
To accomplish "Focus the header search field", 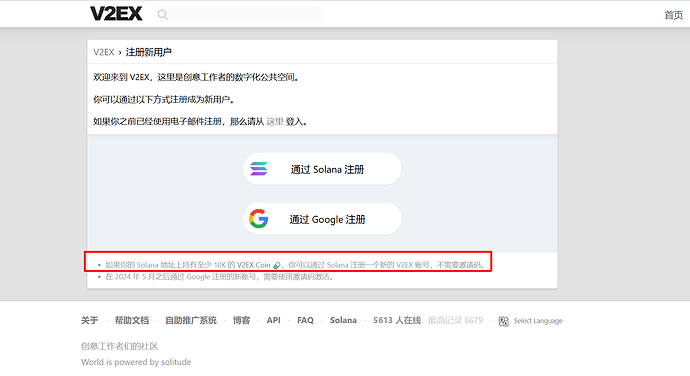I will click(x=239, y=15).
